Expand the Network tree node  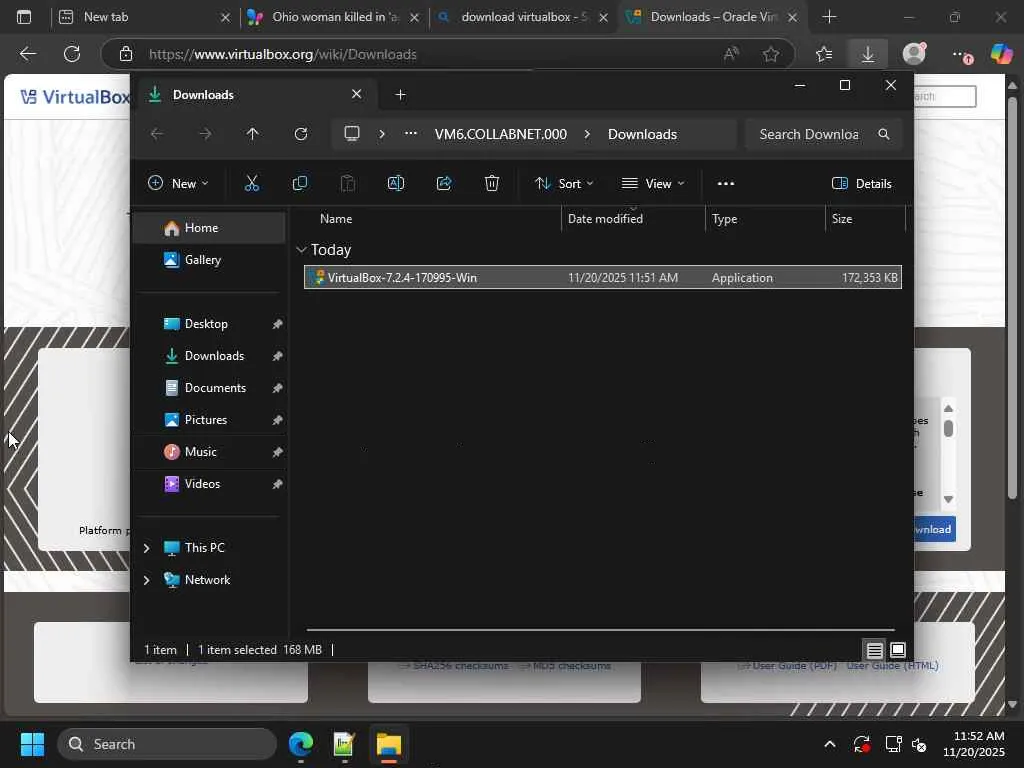[146, 580]
